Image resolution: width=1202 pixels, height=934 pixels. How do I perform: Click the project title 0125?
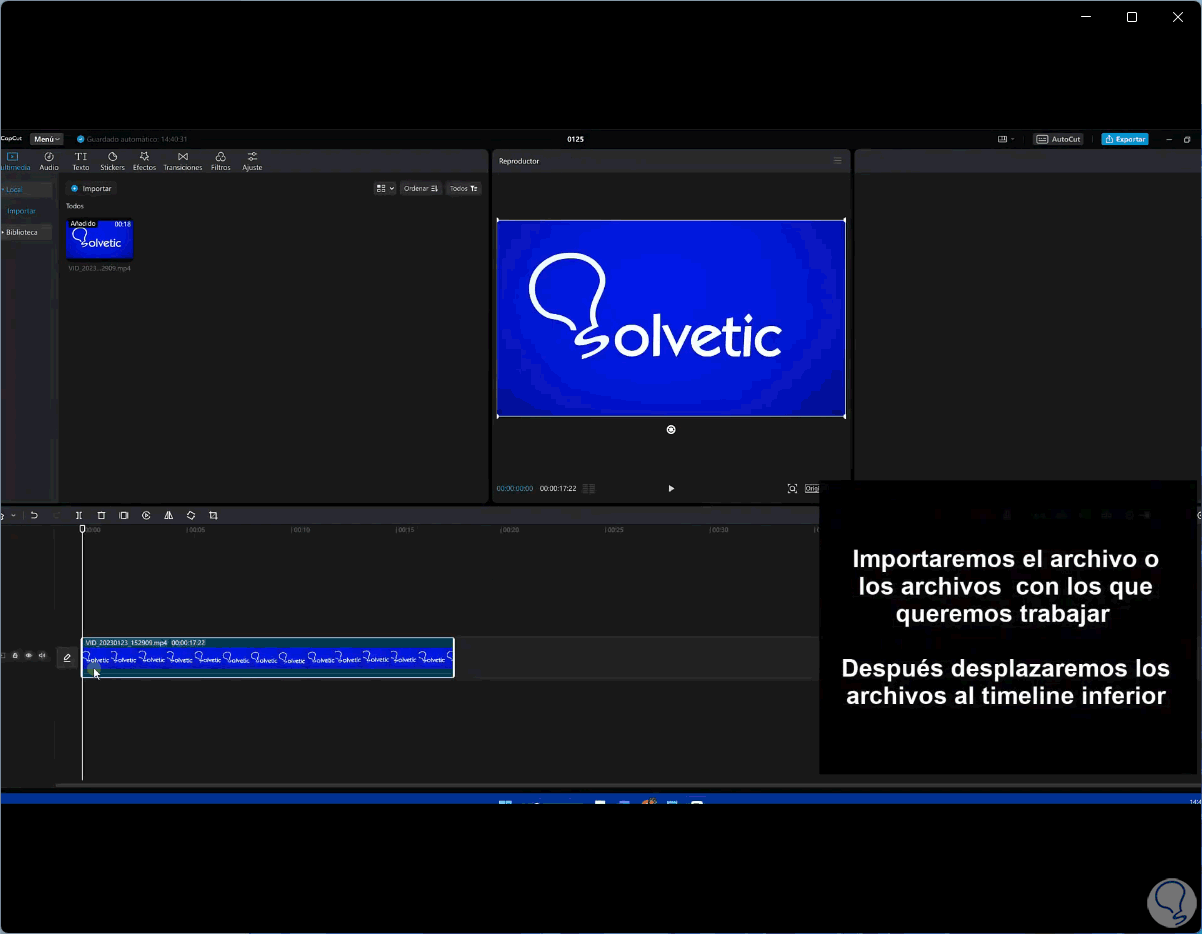click(575, 139)
